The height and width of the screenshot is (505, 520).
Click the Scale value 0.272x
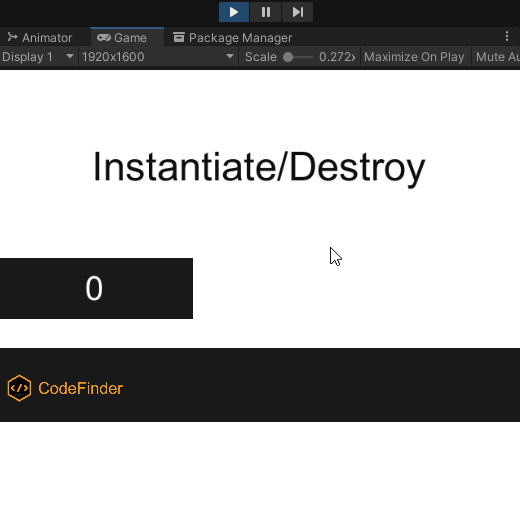coord(337,57)
